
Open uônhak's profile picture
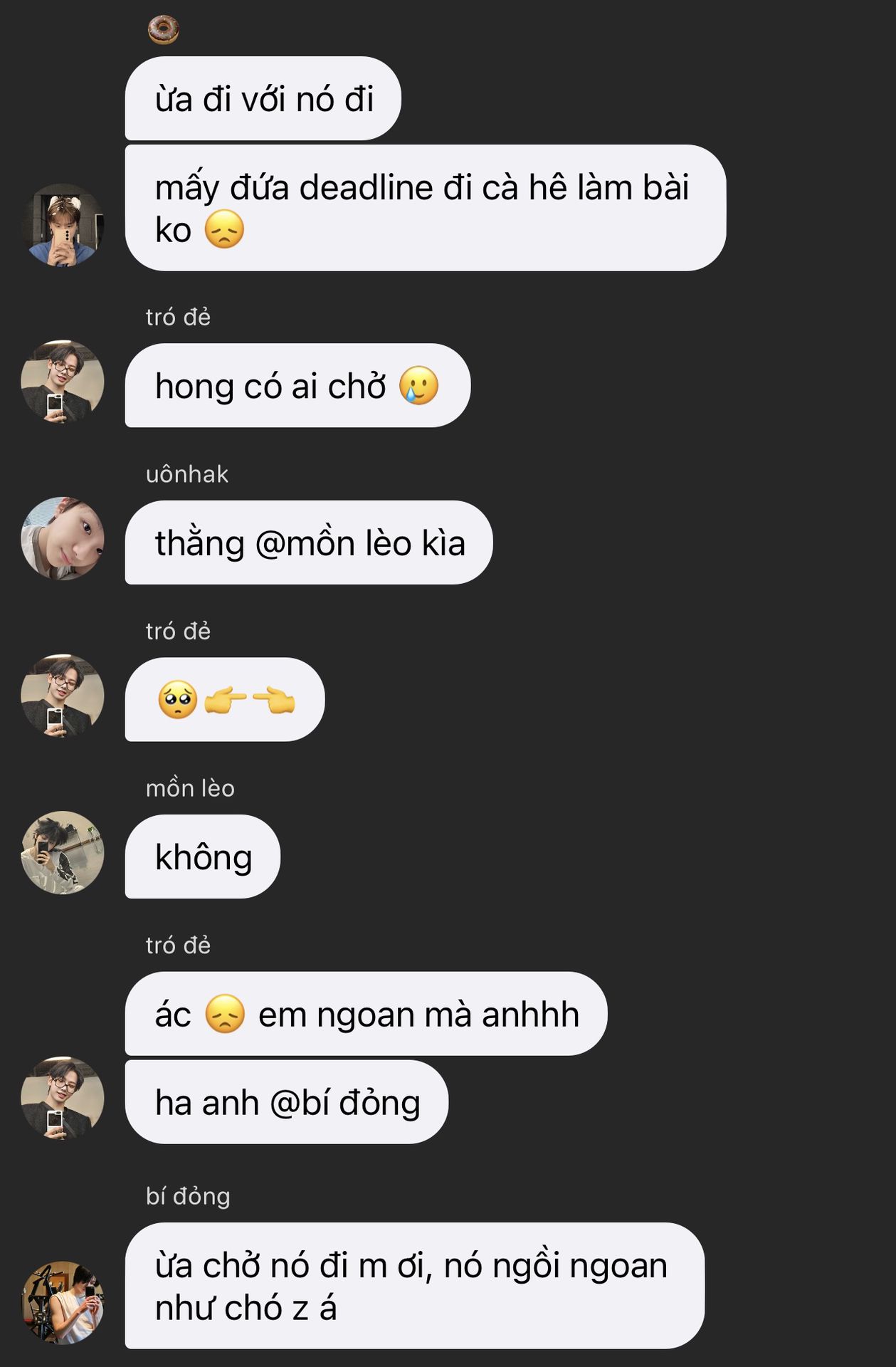(x=63, y=538)
